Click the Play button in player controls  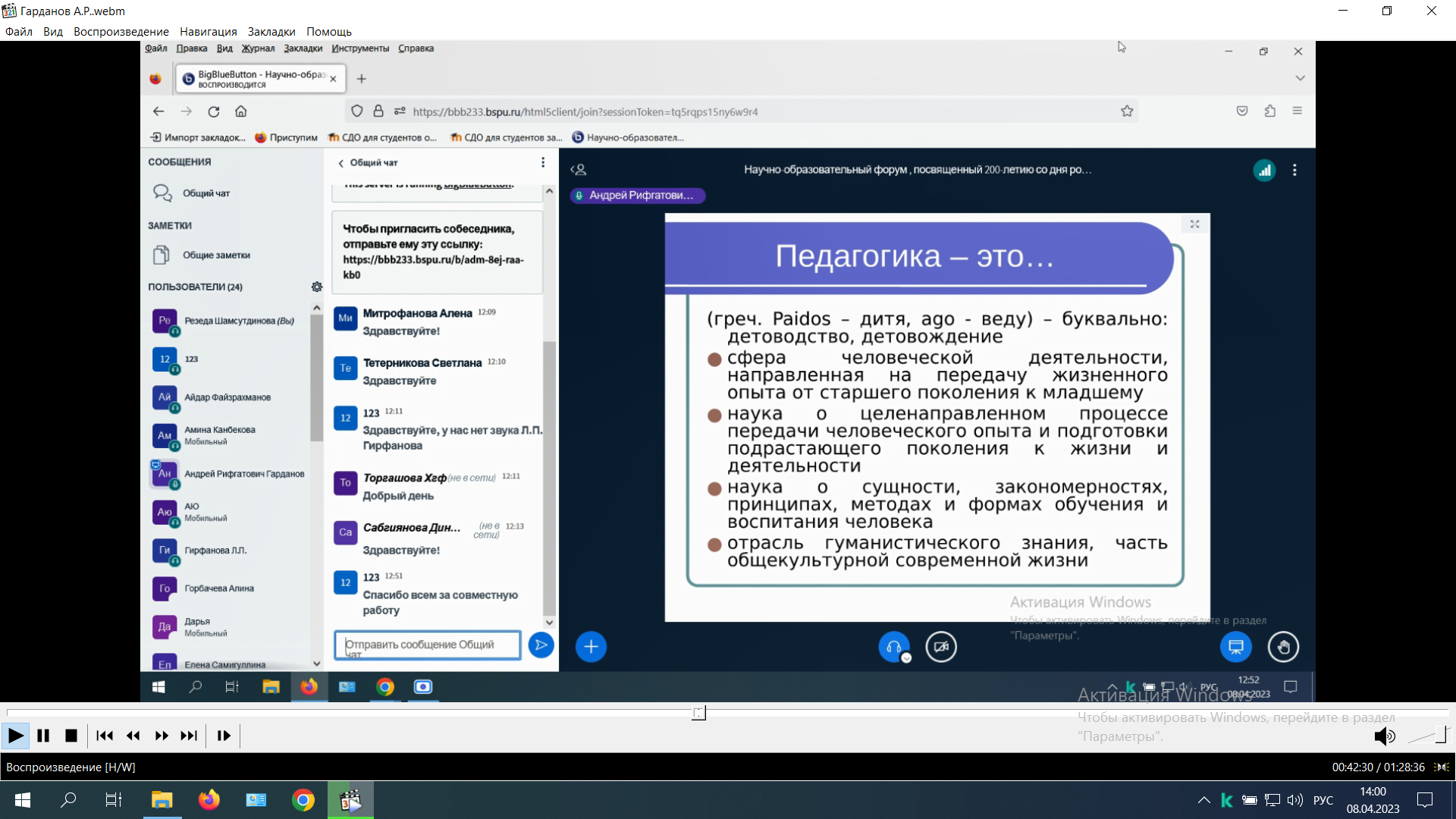coord(15,736)
